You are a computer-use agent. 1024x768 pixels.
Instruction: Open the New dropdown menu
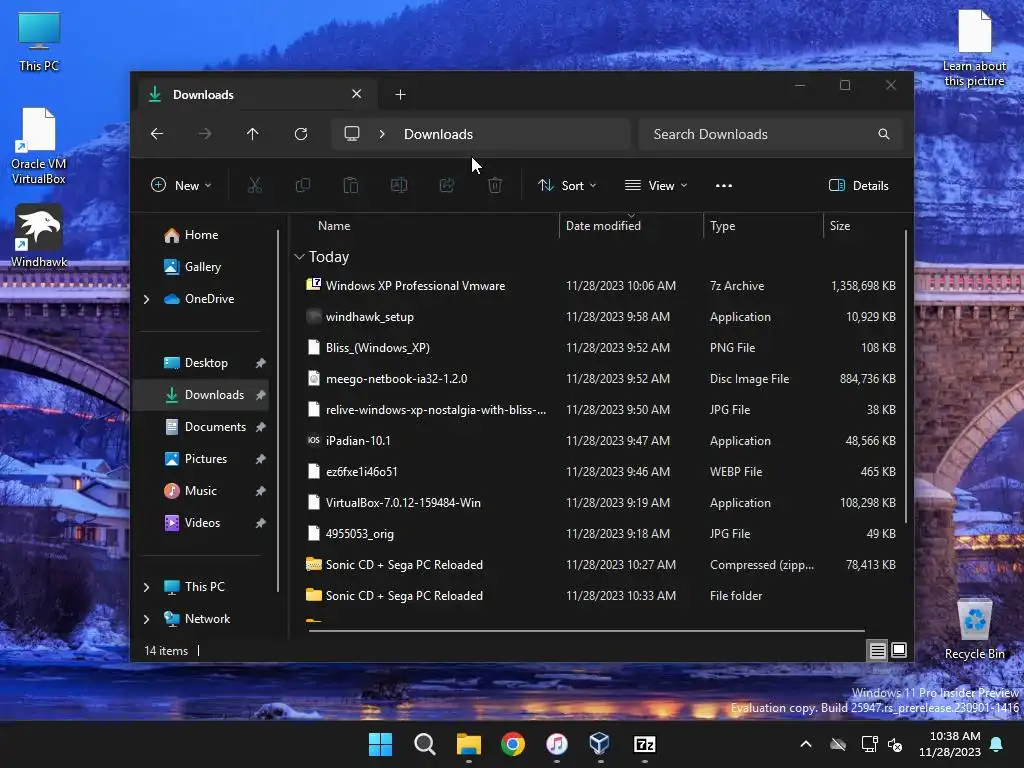click(181, 185)
